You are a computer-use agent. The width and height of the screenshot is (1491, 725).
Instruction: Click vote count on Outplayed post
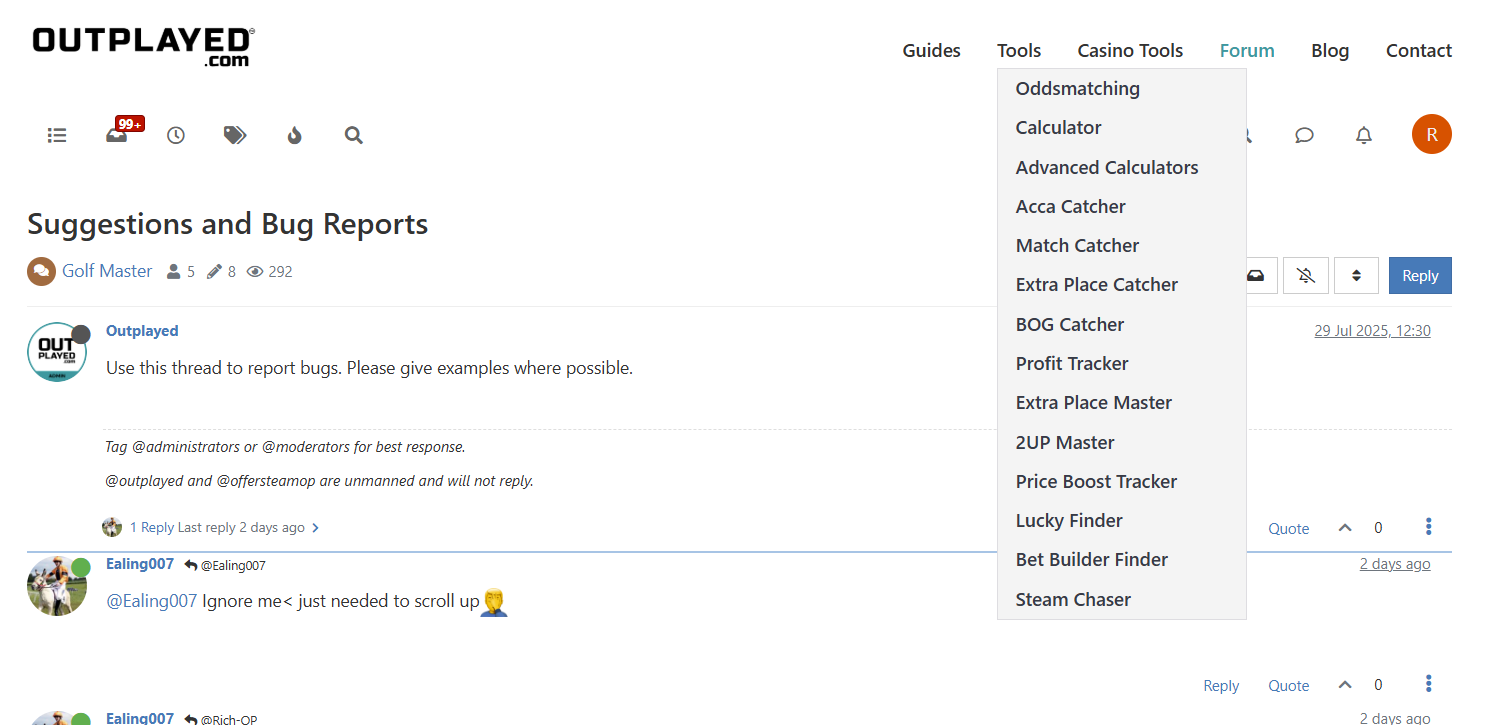pos(1378,528)
